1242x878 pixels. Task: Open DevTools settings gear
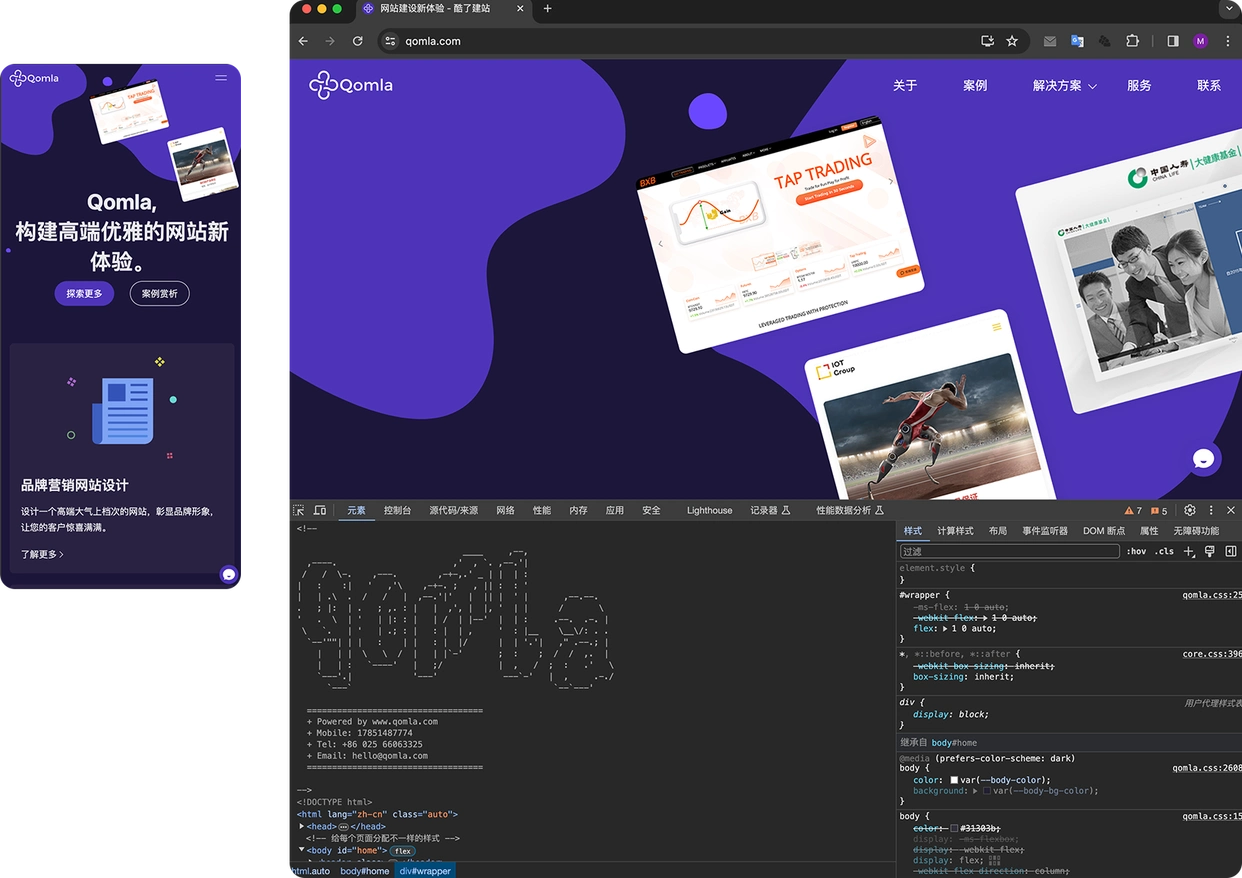point(1190,510)
